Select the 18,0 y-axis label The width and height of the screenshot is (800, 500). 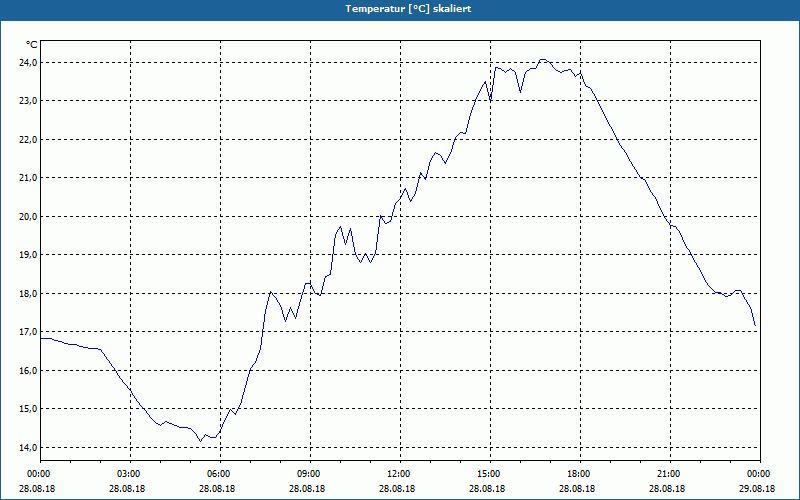click(29, 294)
